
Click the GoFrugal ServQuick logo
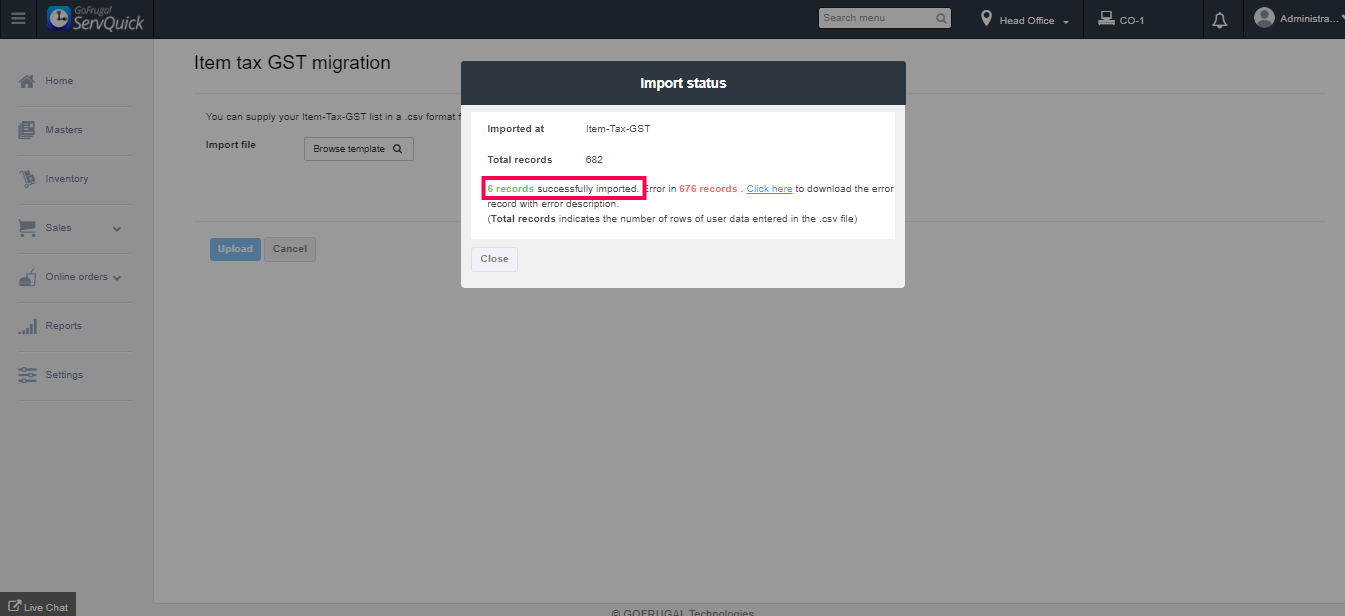96,19
